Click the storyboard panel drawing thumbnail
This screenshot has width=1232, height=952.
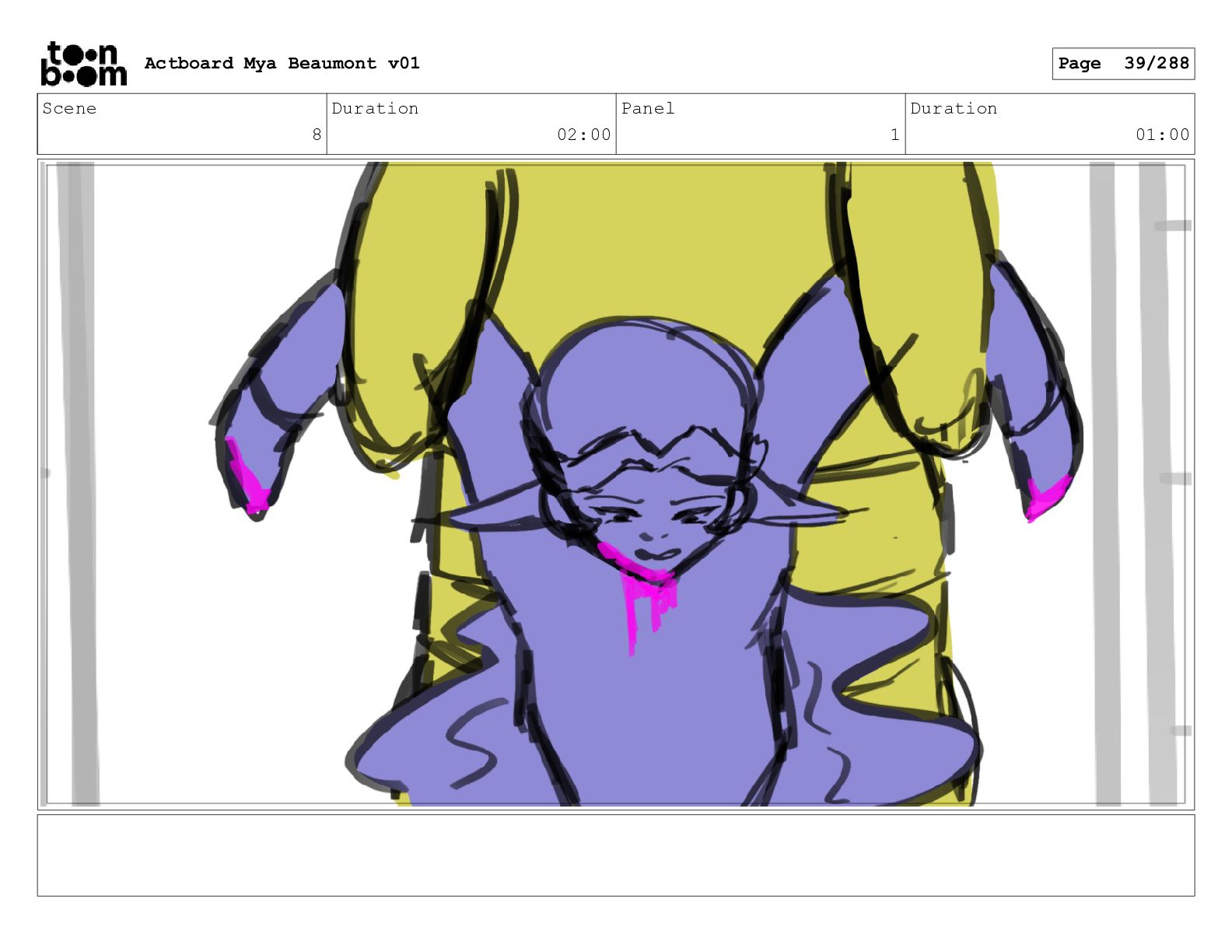coord(616,485)
